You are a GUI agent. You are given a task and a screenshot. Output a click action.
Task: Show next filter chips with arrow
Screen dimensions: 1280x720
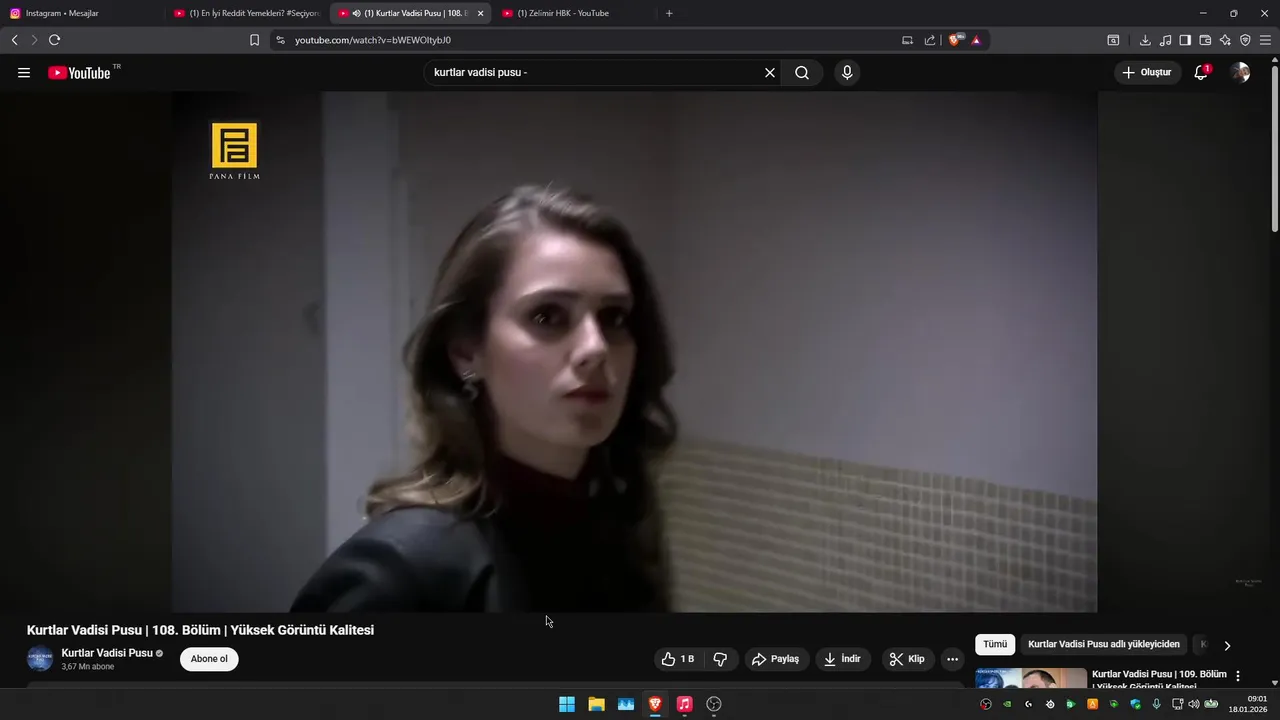[1227, 645]
